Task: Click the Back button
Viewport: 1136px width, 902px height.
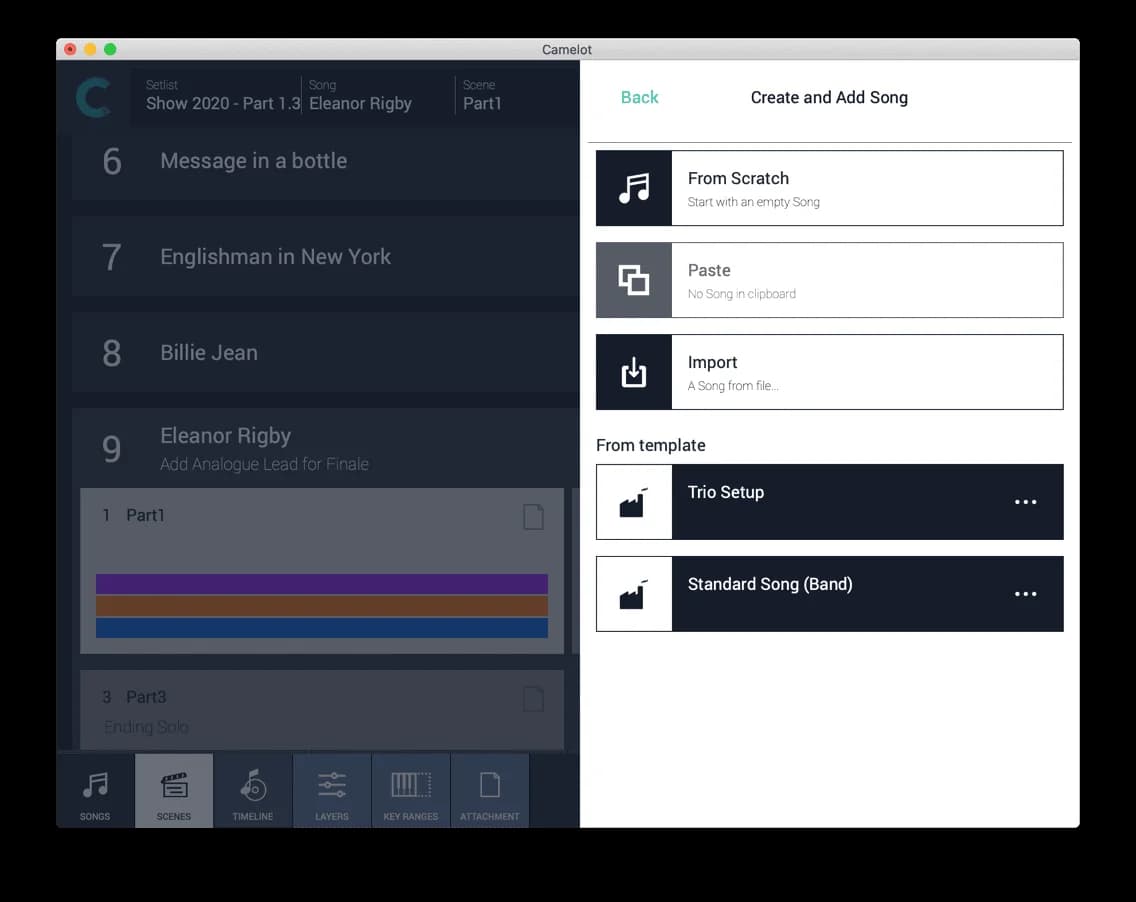Action: tap(640, 97)
